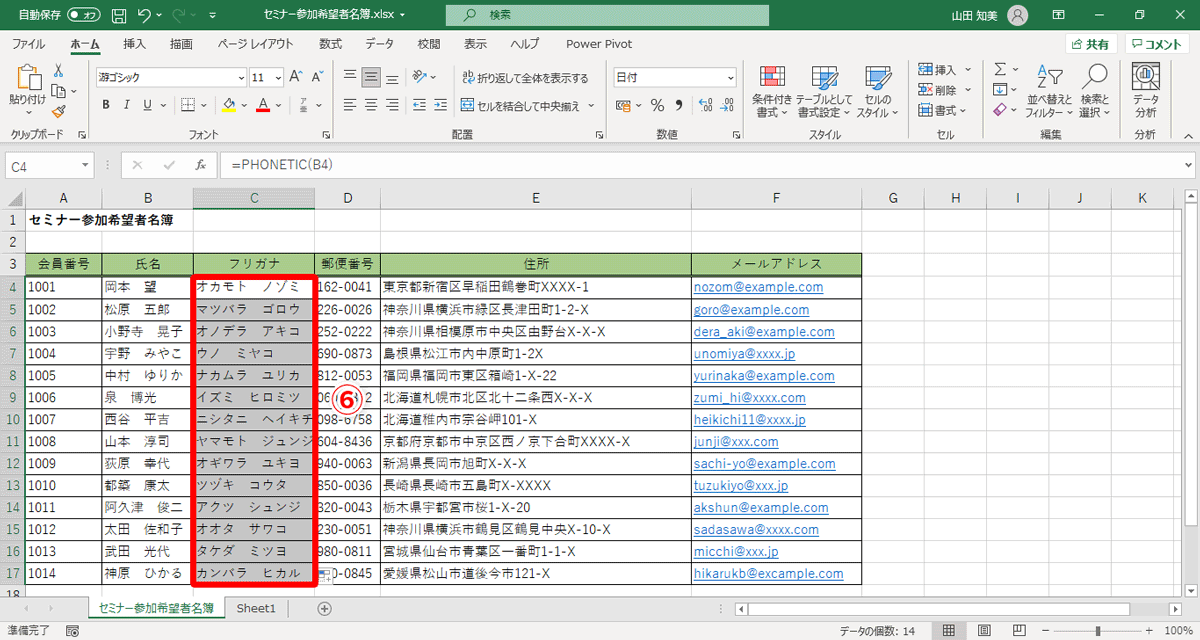Click the 共有 (Share) button
Screen dimensions: 1200x640
[x=1090, y=43]
